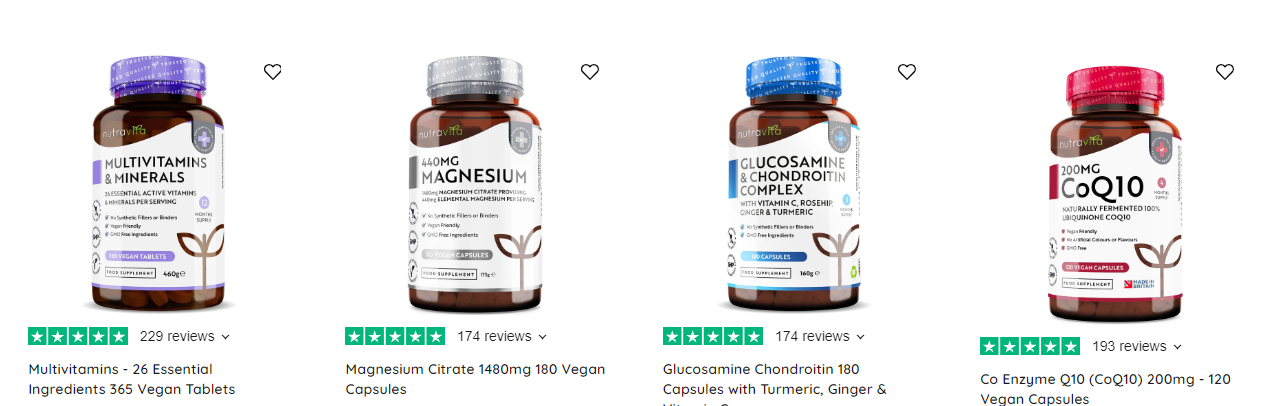
Task: Click the star rating next to 193 reviews
Action: point(1030,346)
